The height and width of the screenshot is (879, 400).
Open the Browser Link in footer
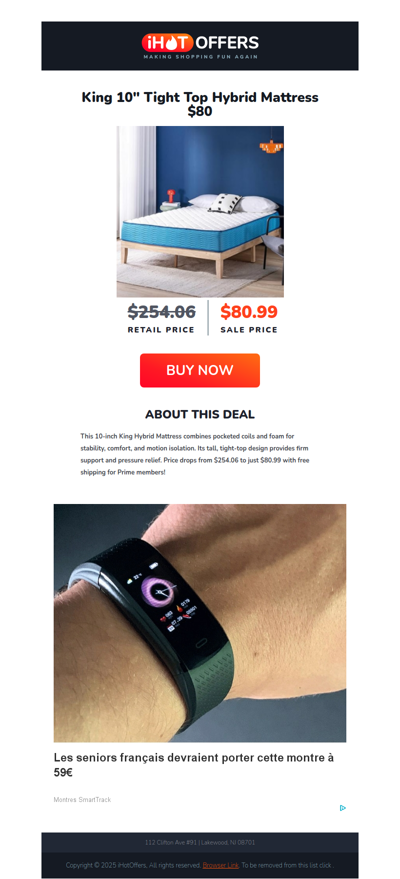tap(221, 866)
